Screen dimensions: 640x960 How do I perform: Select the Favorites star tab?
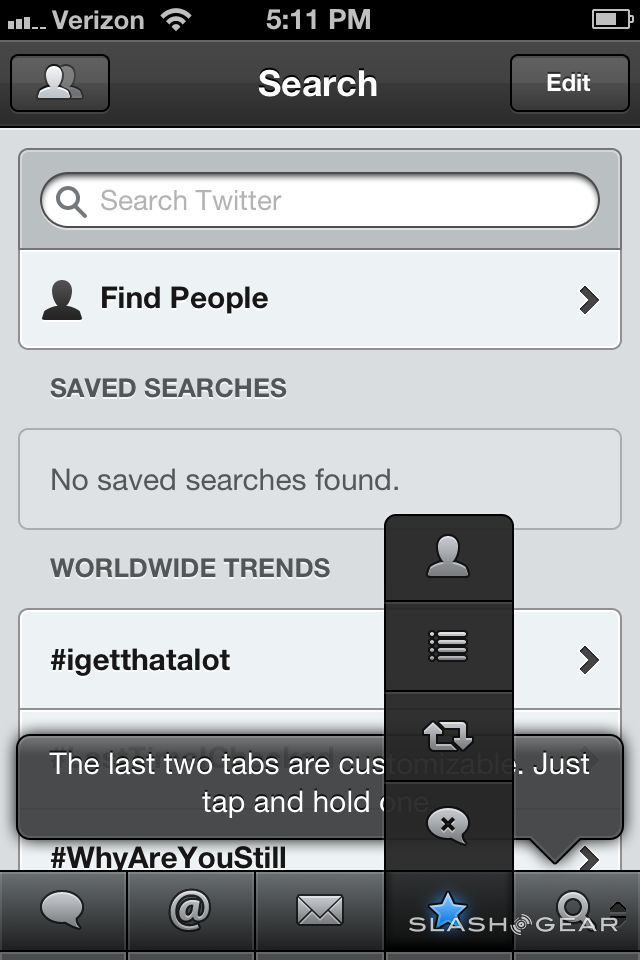[x=448, y=910]
